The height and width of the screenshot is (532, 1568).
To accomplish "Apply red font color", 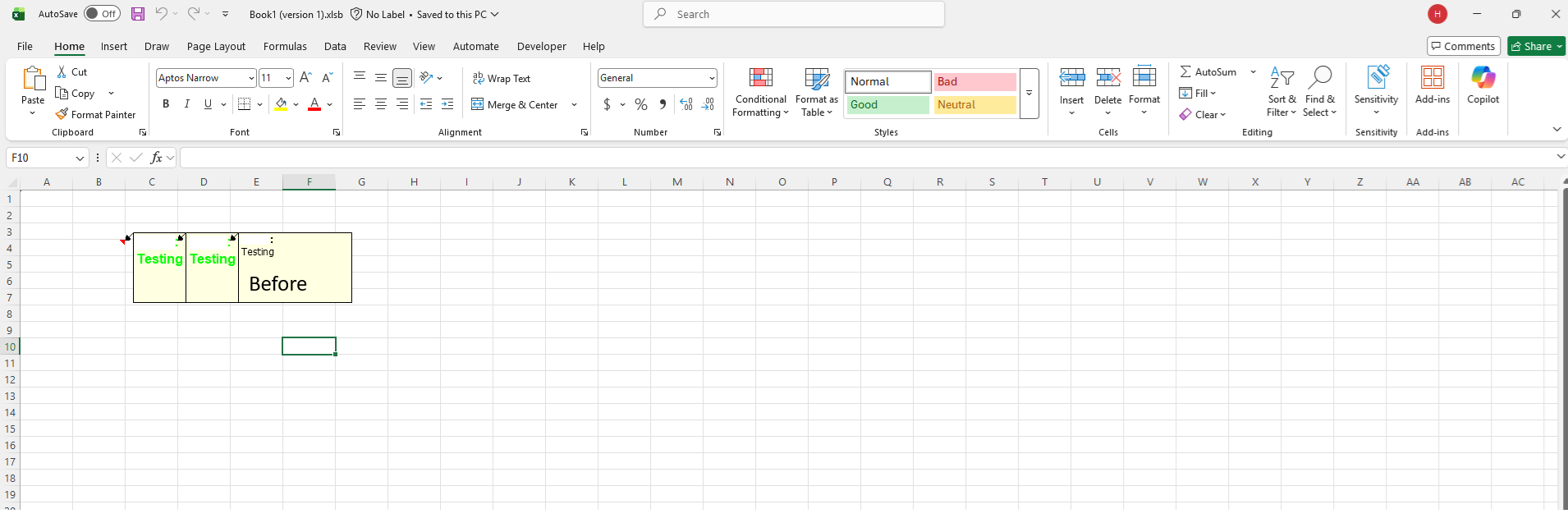I will coord(314,104).
